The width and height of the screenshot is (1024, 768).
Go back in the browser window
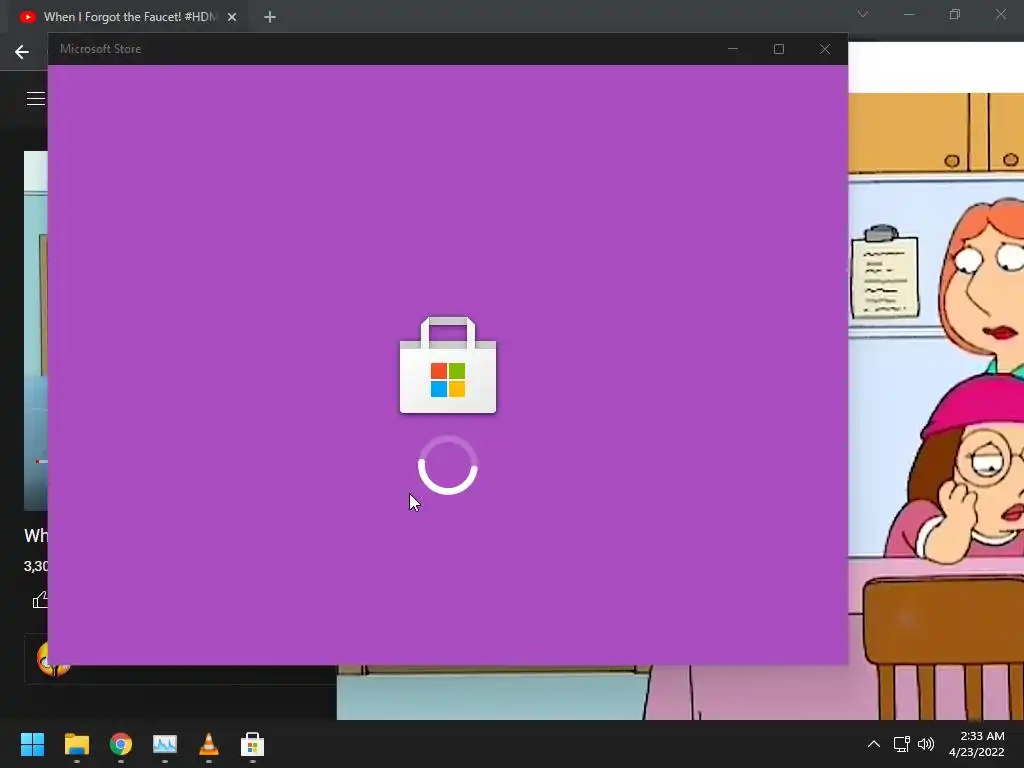pyautogui.click(x=22, y=52)
